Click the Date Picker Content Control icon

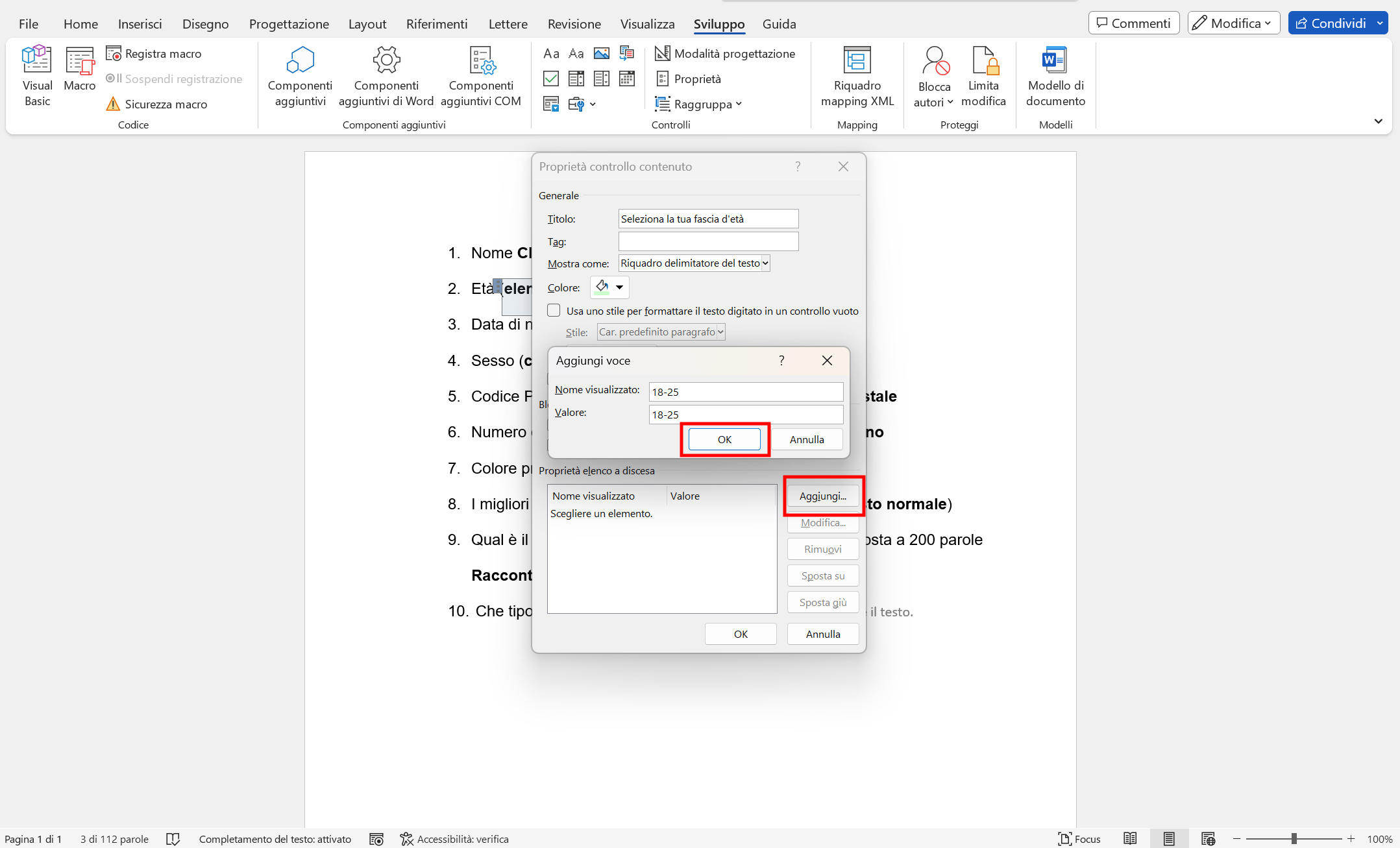tap(627, 79)
